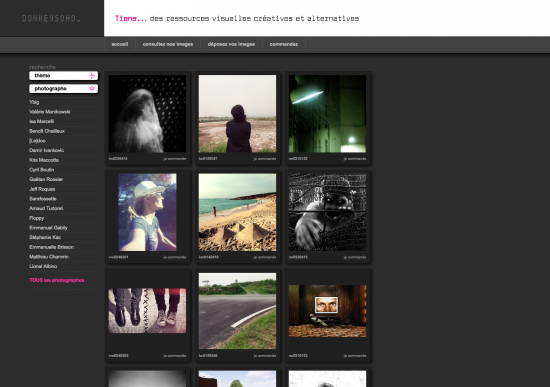The height and width of the screenshot is (387, 550).
Task: Select photographer Damir Ivankovic
Action: tap(46, 150)
